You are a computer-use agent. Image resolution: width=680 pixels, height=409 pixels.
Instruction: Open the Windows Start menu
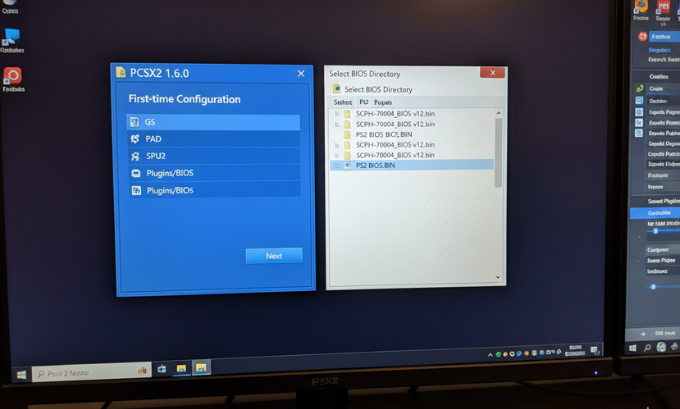[20, 374]
